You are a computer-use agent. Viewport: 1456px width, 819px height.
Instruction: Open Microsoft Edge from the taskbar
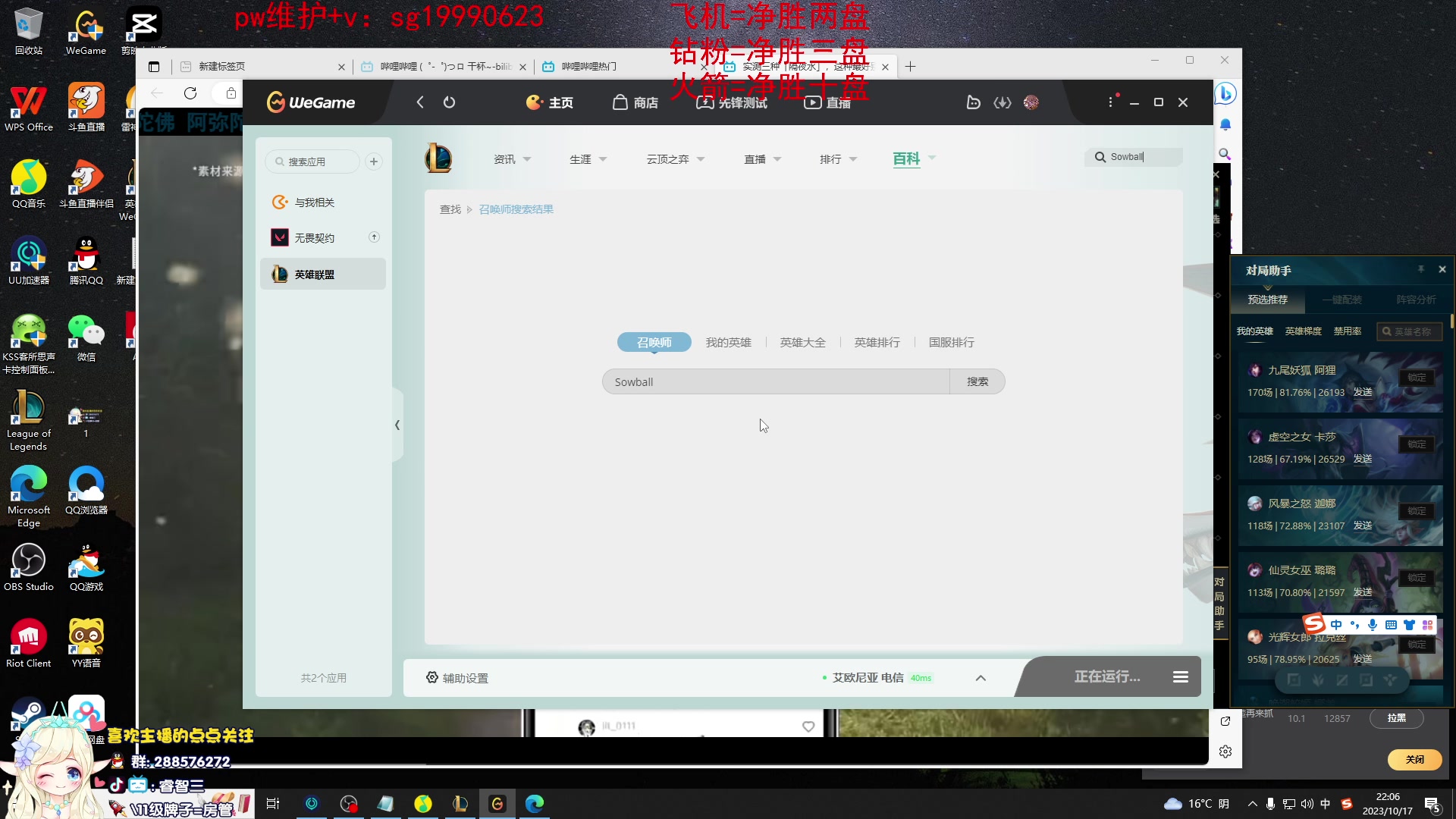pos(535,804)
